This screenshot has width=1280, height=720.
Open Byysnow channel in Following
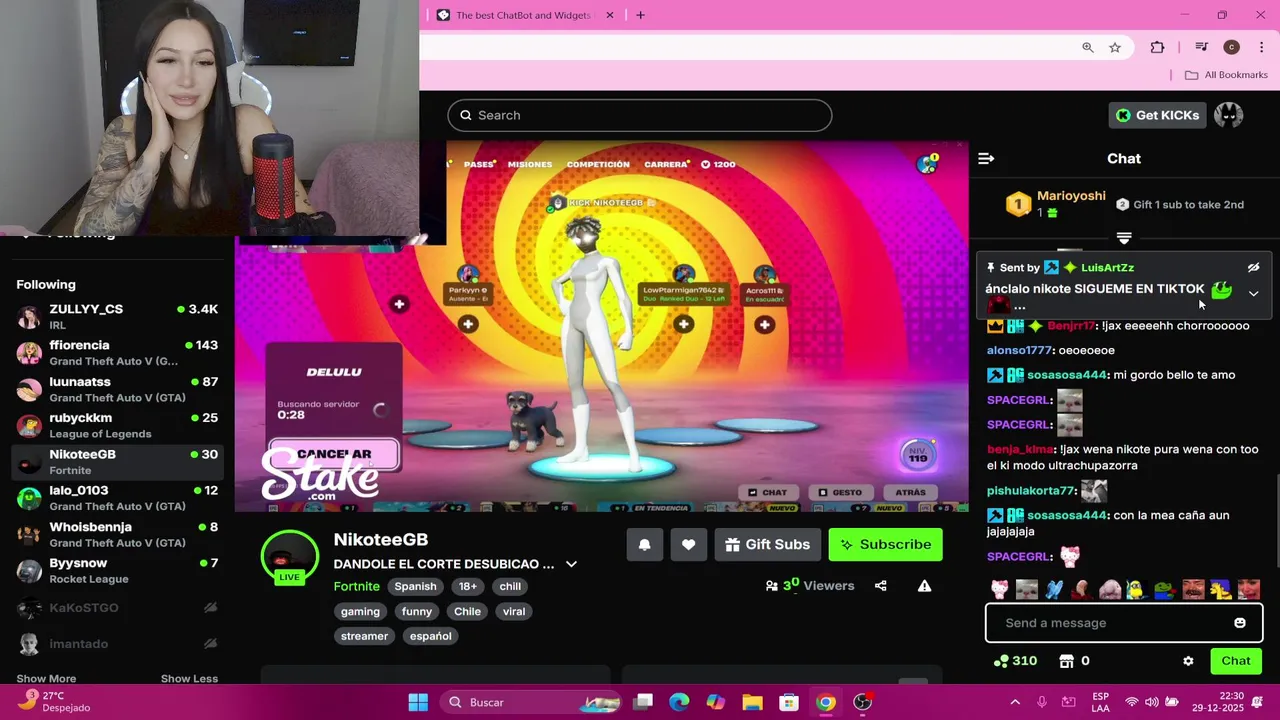point(117,570)
